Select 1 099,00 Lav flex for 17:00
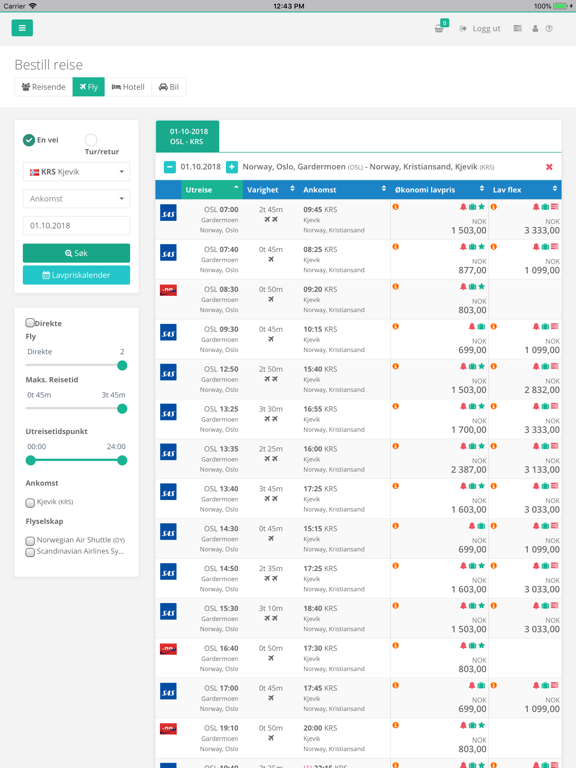The width and height of the screenshot is (576, 768). pos(542,709)
